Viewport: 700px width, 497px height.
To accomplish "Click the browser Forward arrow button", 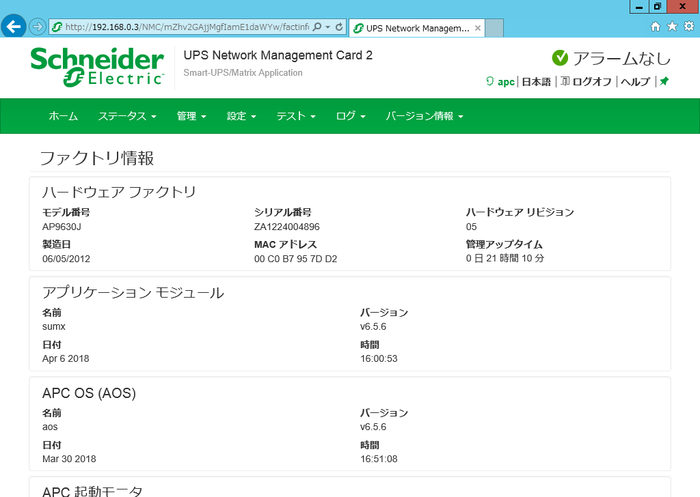I will [x=38, y=27].
